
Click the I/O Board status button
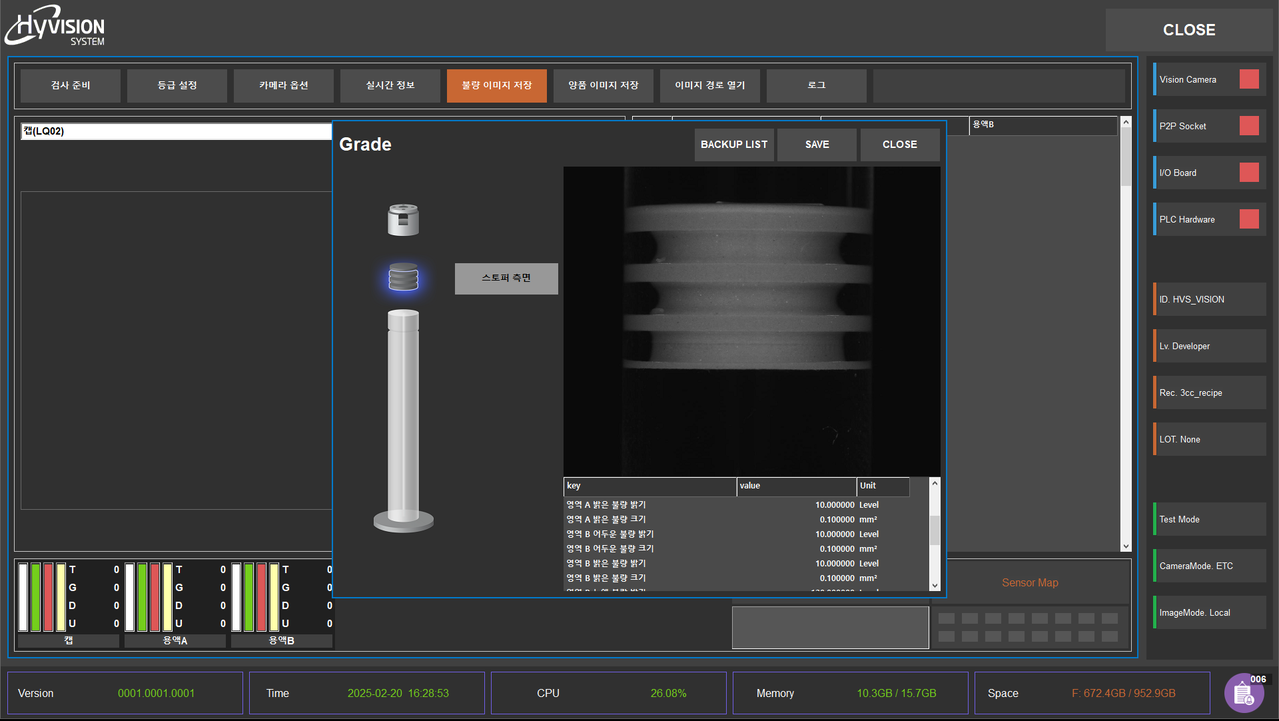(x=1209, y=172)
